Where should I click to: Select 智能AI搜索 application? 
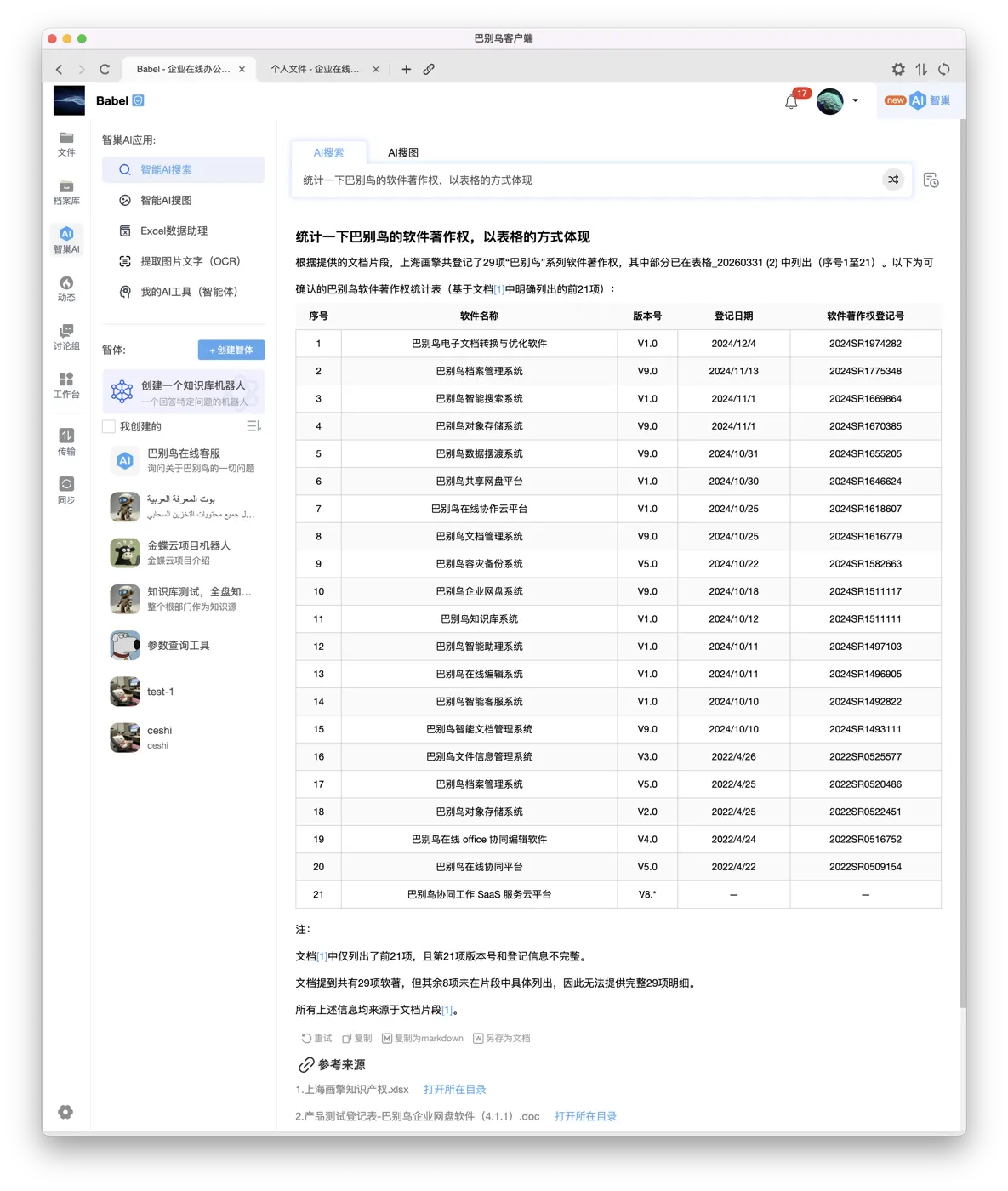[184, 169]
